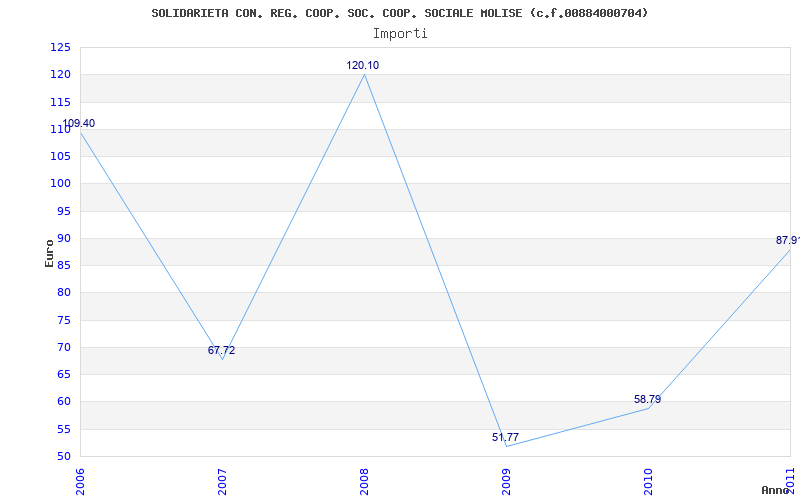Click the 65 y-axis tick label
800x500 pixels.
click(x=64, y=374)
